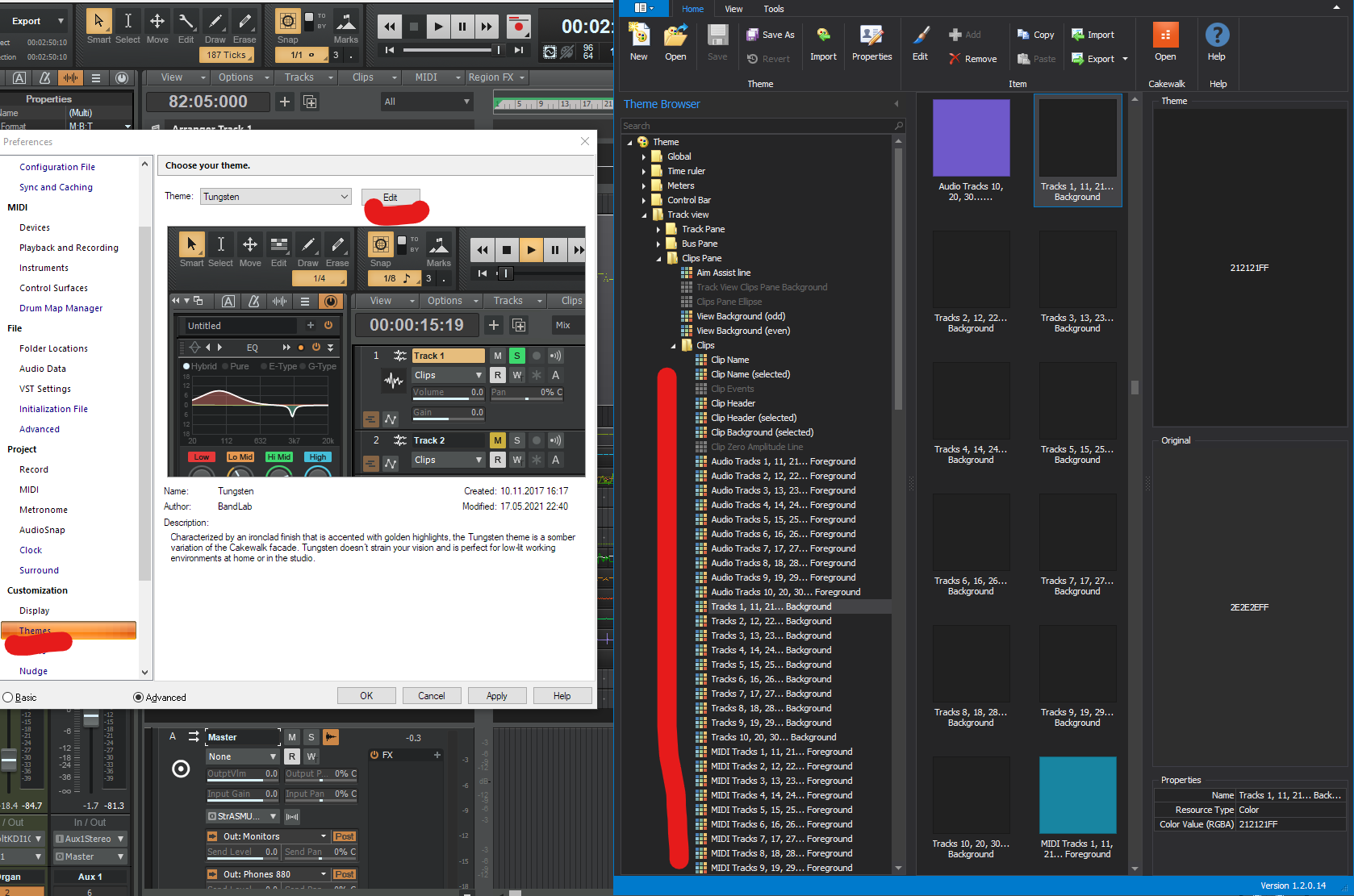This screenshot has height=896, width=1354.
Task: Click Master bus input echo icon
Action: (331, 737)
